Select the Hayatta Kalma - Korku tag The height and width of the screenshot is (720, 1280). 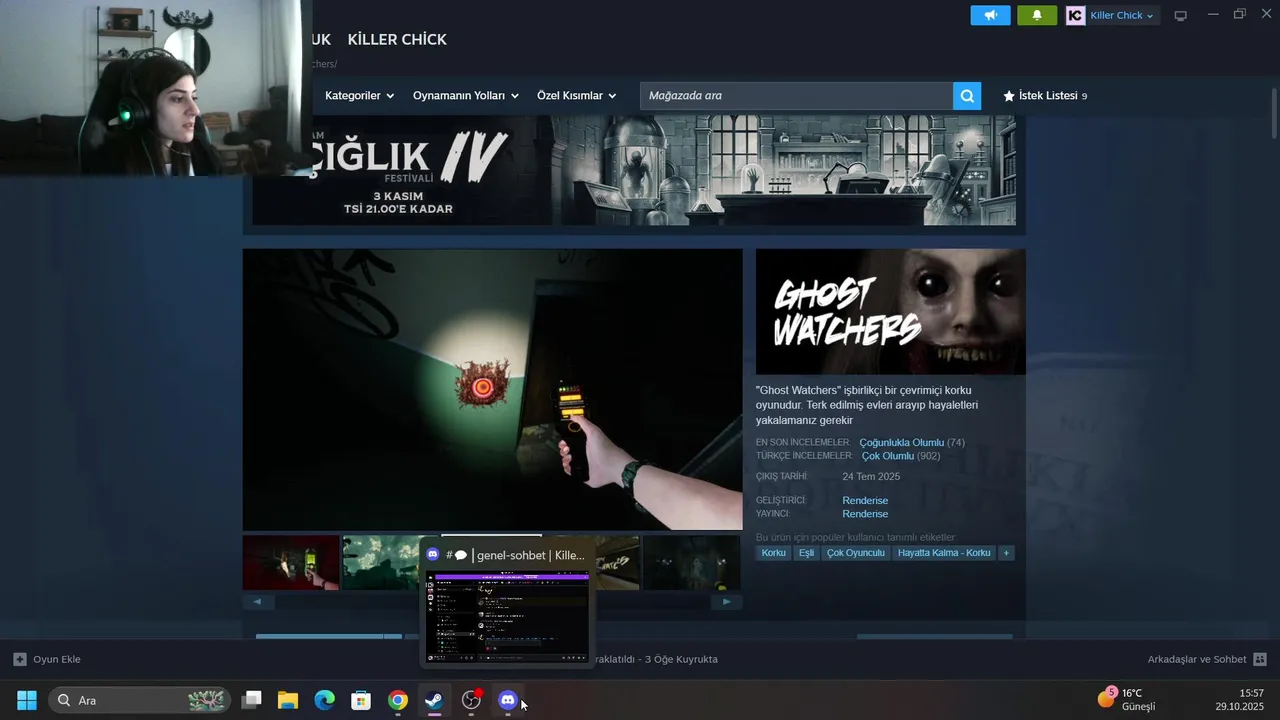pos(944,553)
